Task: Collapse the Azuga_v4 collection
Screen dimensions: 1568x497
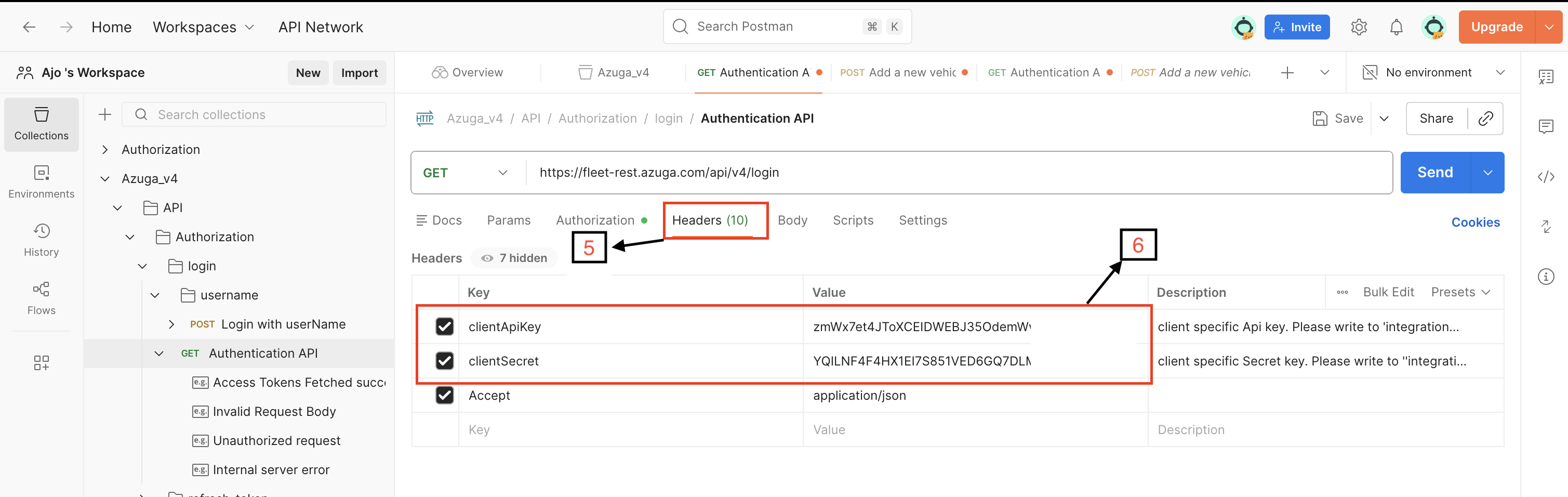Action: (x=105, y=179)
